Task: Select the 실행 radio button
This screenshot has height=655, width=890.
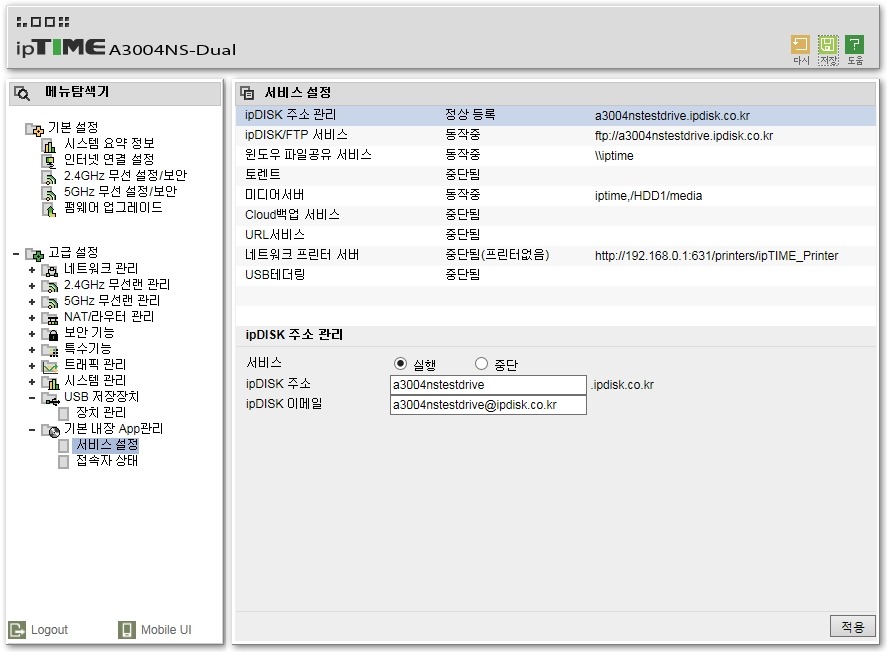Action: pos(400,363)
